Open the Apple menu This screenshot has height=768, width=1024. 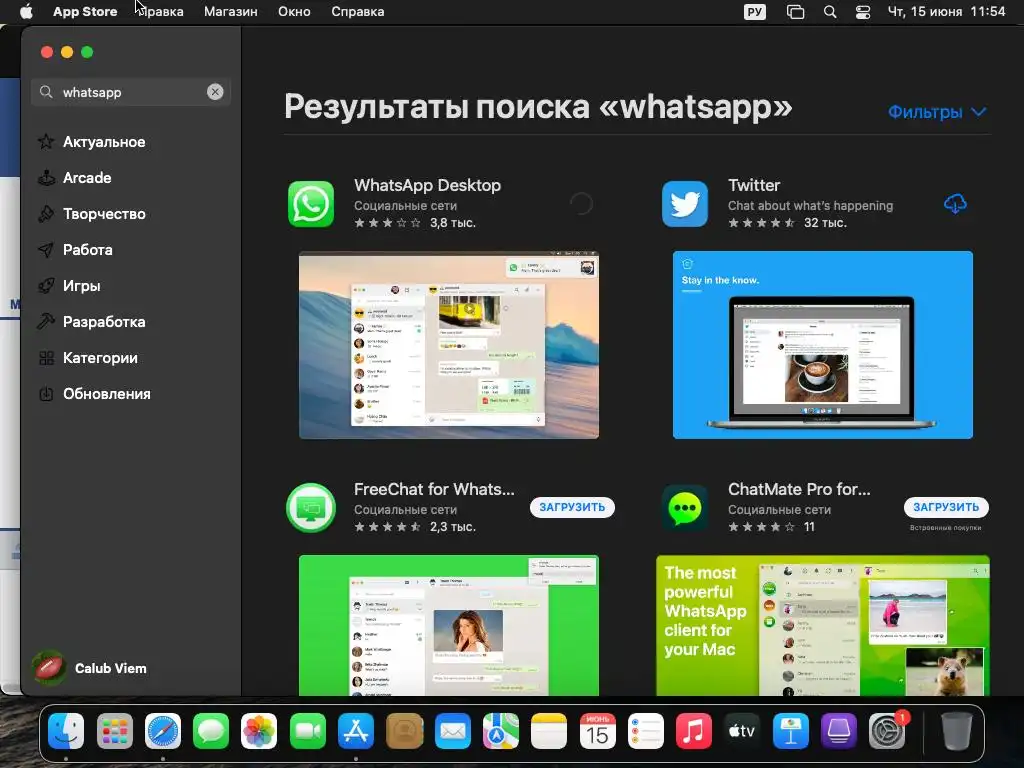[x=26, y=12]
